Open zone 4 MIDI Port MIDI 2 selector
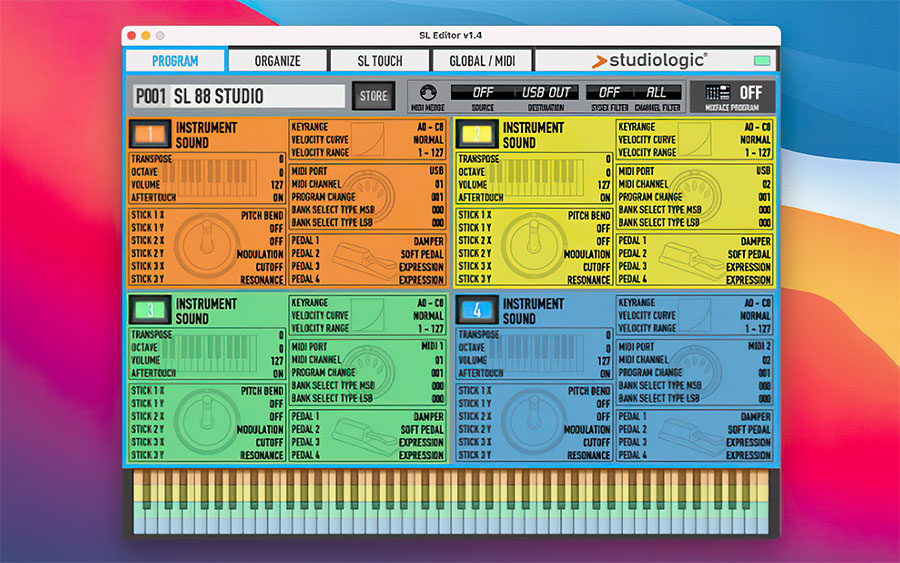Viewport: 900px width, 563px height. [760, 346]
